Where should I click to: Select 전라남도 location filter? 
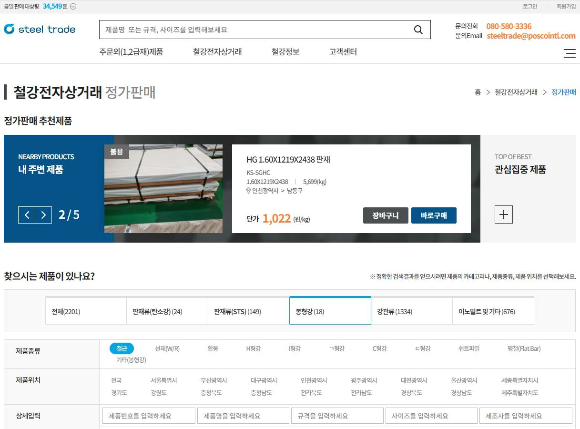tap(361, 393)
